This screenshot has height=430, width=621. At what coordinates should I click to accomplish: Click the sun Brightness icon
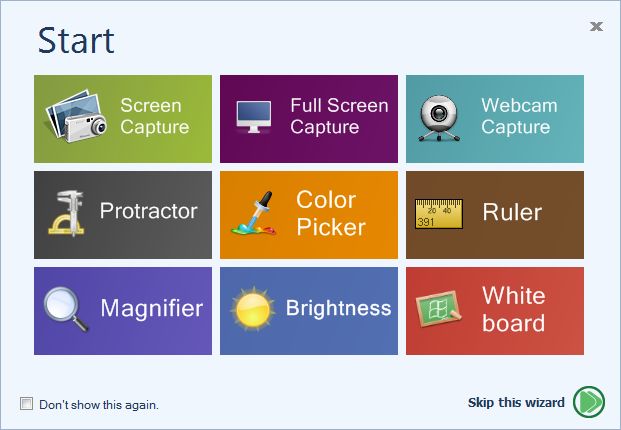(x=251, y=309)
